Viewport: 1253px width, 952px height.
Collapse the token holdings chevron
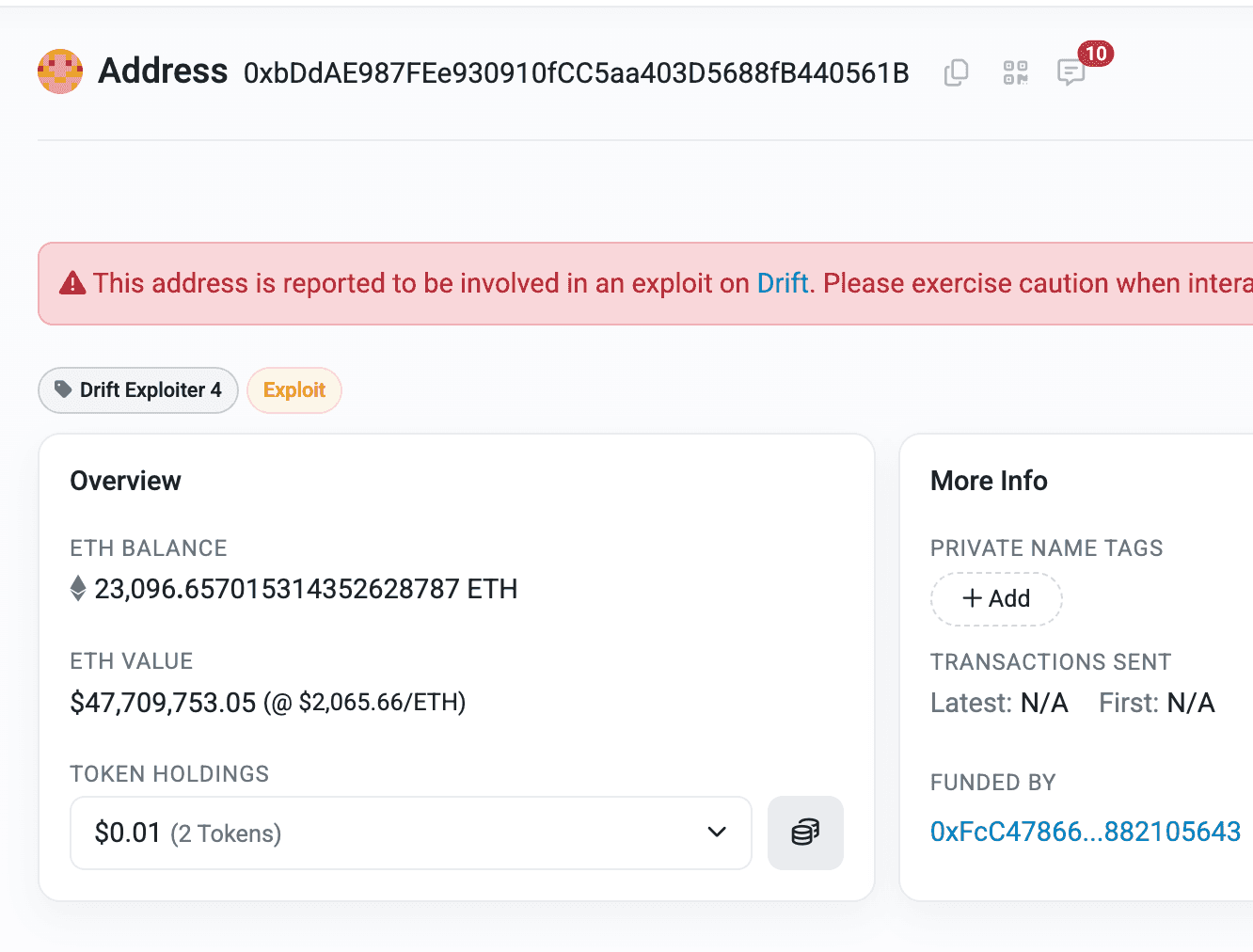click(717, 833)
